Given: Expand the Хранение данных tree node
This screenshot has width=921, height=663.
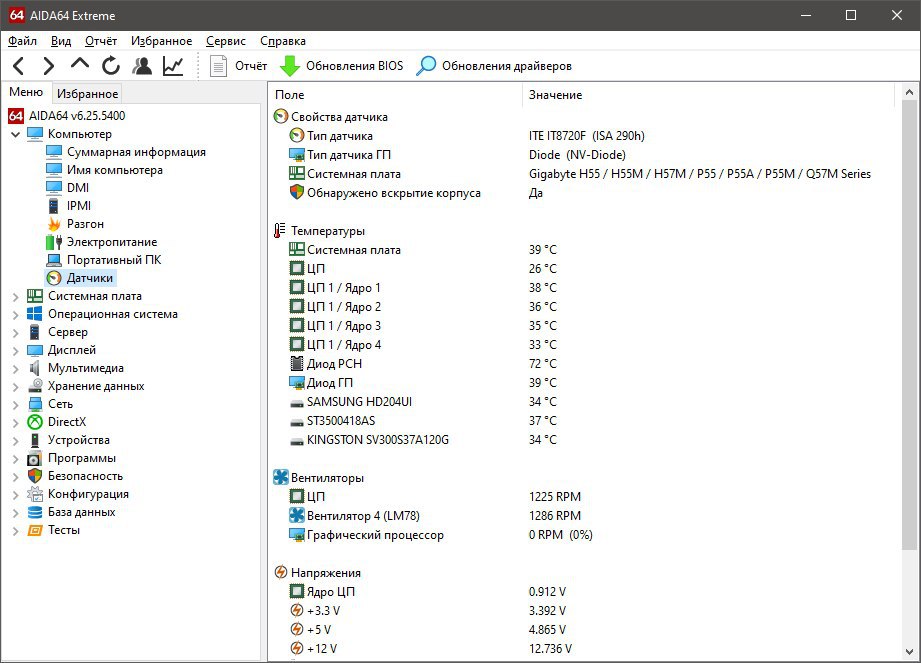Looking at the screenshot, I should point(16,387).
